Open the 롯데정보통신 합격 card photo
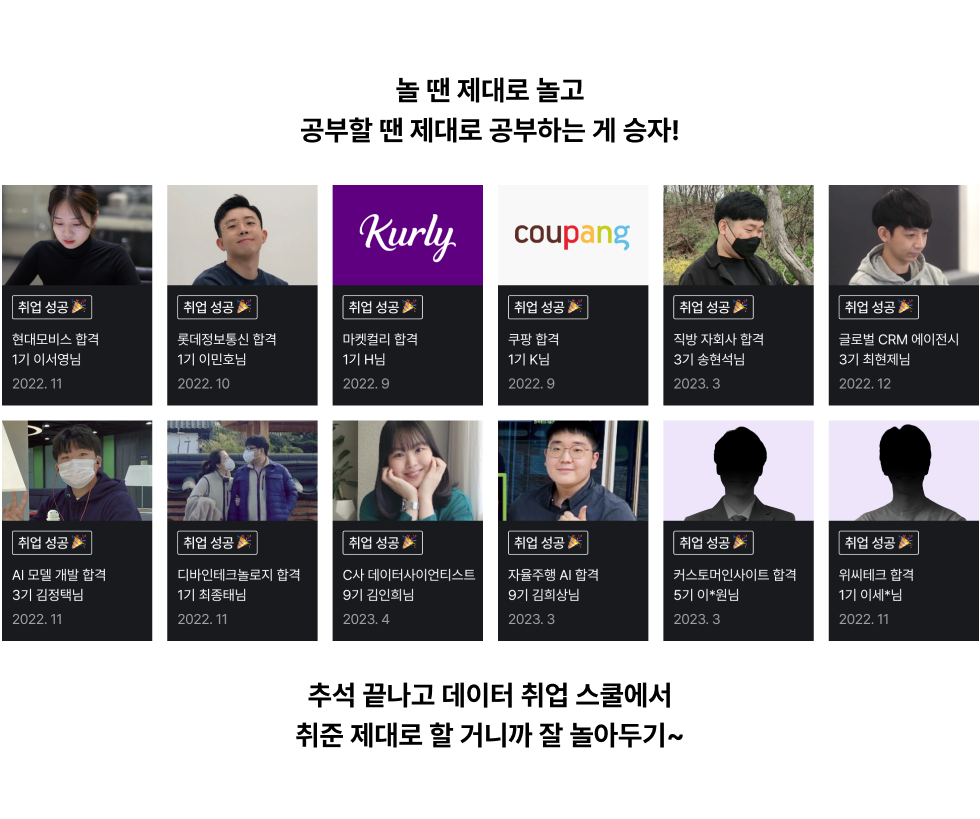 tap(242, 235)
